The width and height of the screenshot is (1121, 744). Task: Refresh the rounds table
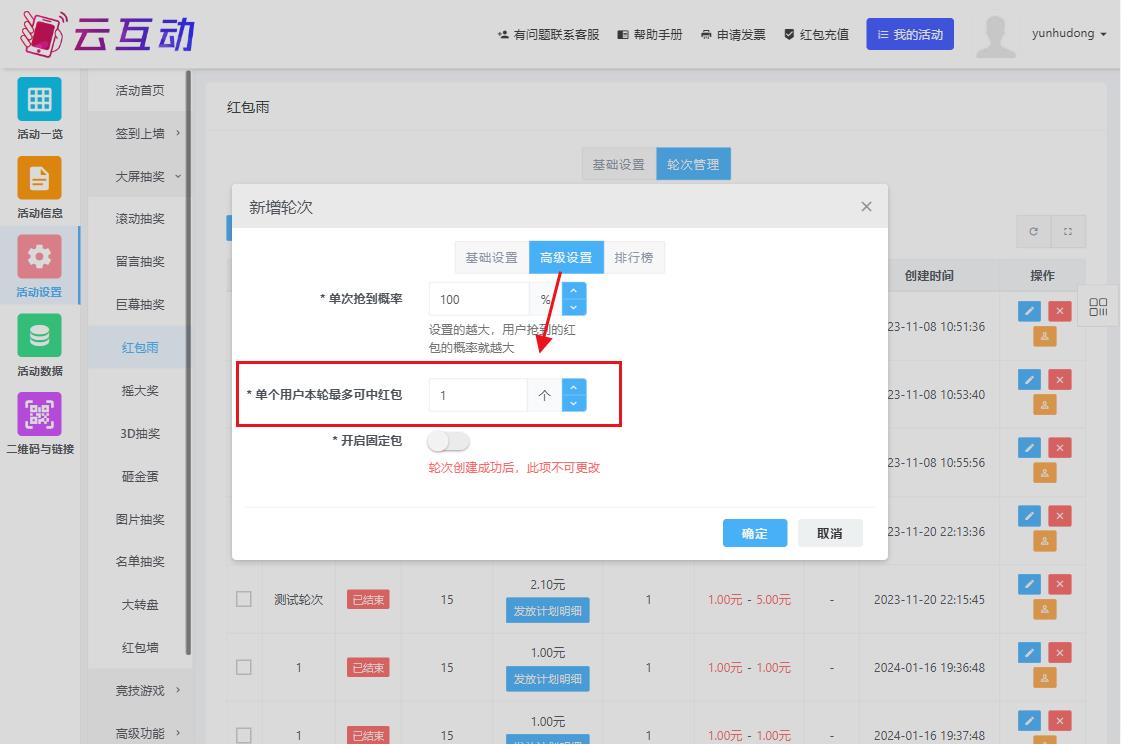[x=1033, y=231]
